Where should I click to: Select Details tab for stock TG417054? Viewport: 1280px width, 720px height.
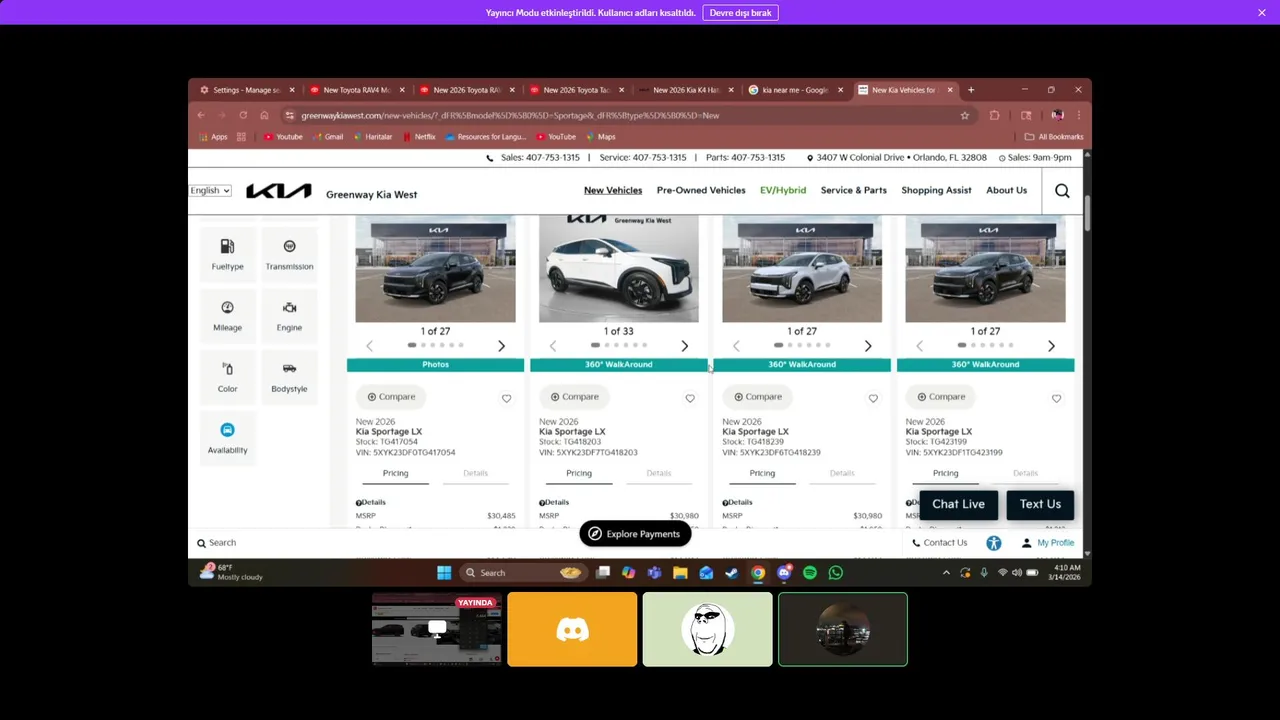(x=475, y=474)
